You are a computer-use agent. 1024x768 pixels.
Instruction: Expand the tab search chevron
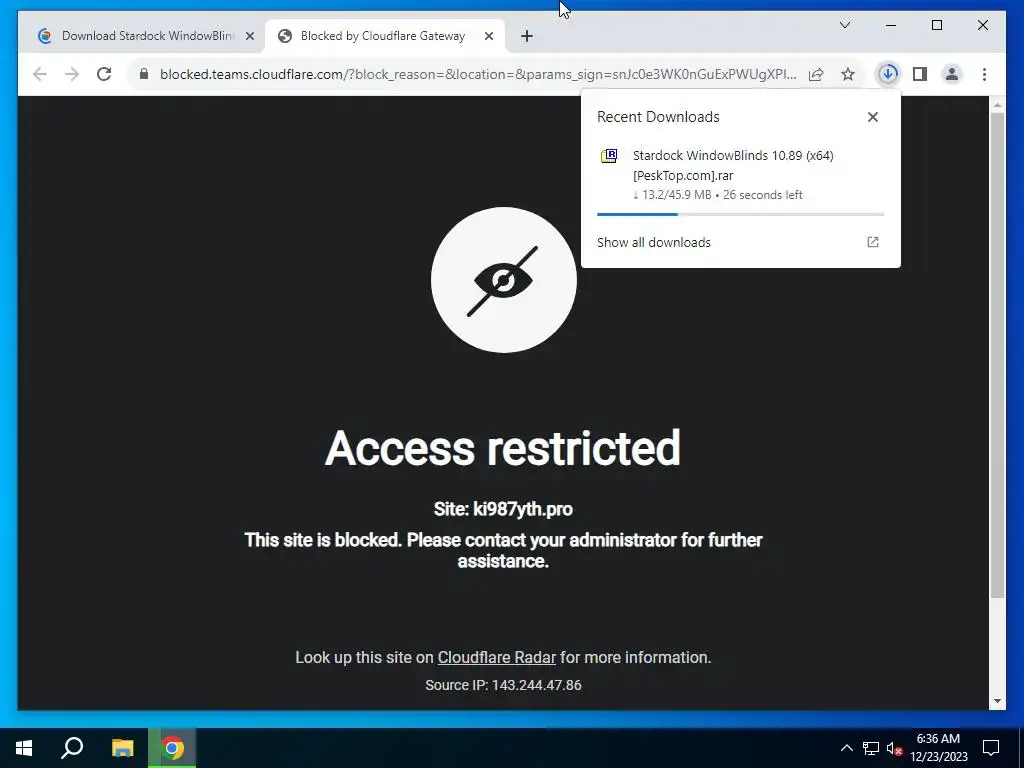pos(844,25)
